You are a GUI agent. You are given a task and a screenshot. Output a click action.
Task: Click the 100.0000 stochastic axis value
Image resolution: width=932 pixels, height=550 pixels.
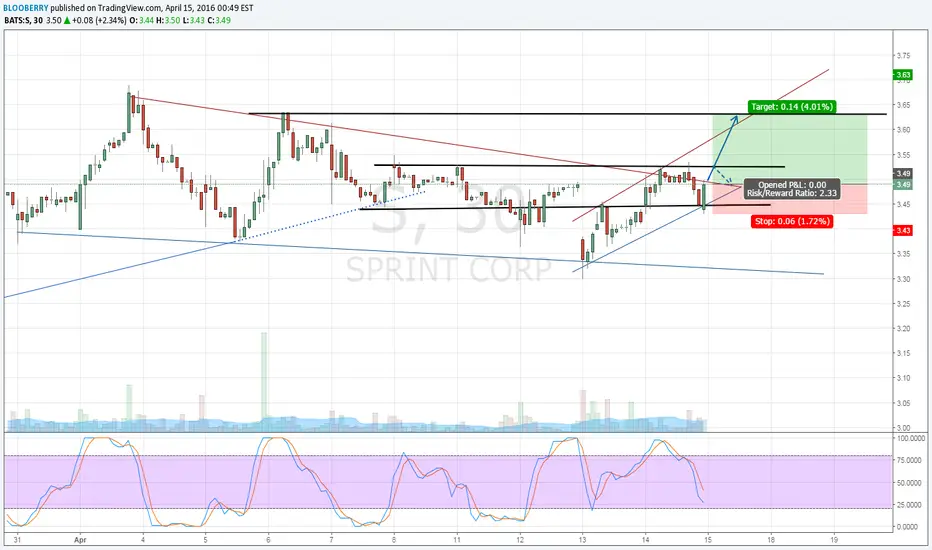[x=909, y=438]
